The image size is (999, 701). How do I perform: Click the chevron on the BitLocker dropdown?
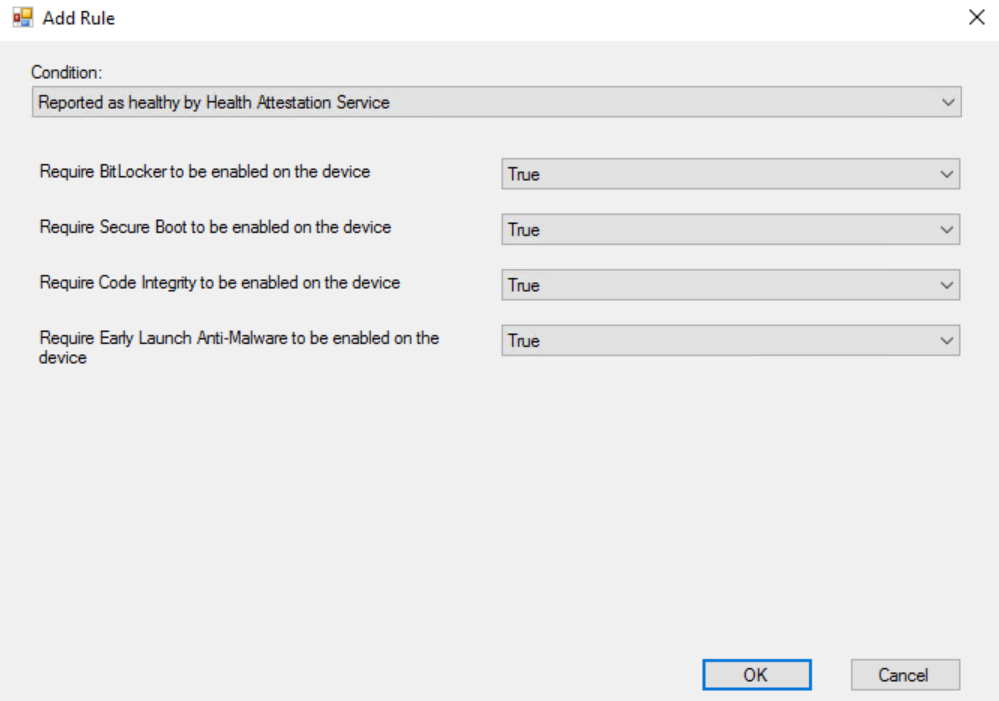[947, 174]
